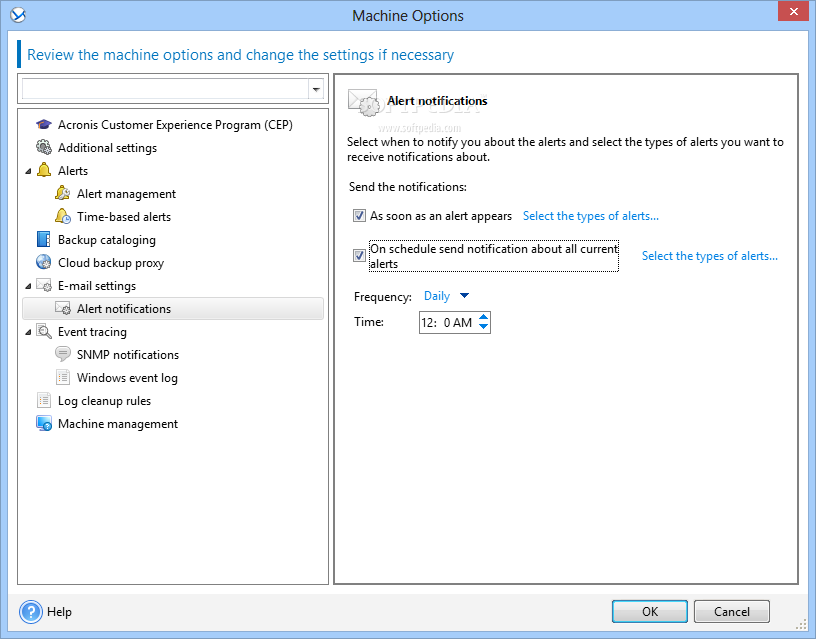The image size is (816, 639).
Task: Click the Backup cataloging book icon
Action: coord(44,239)
